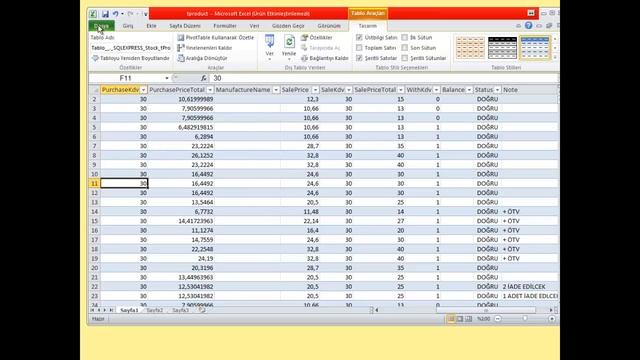The width and height of the screenshot is (640, 360).
Task: Click the Ver export icon
Action: (x=269, y=42)
